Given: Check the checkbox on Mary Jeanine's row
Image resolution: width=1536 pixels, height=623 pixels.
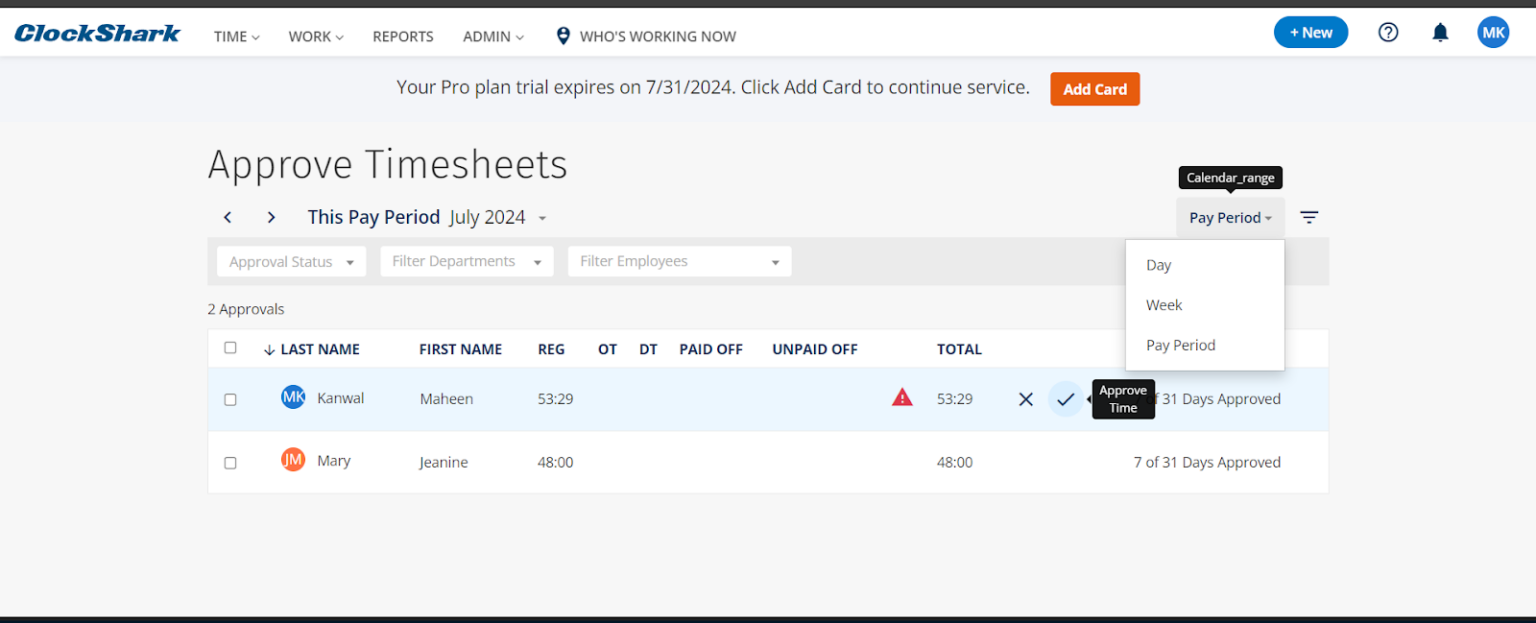Looking at the screenshot, I should pyautogui.click(x=230, y=462).
